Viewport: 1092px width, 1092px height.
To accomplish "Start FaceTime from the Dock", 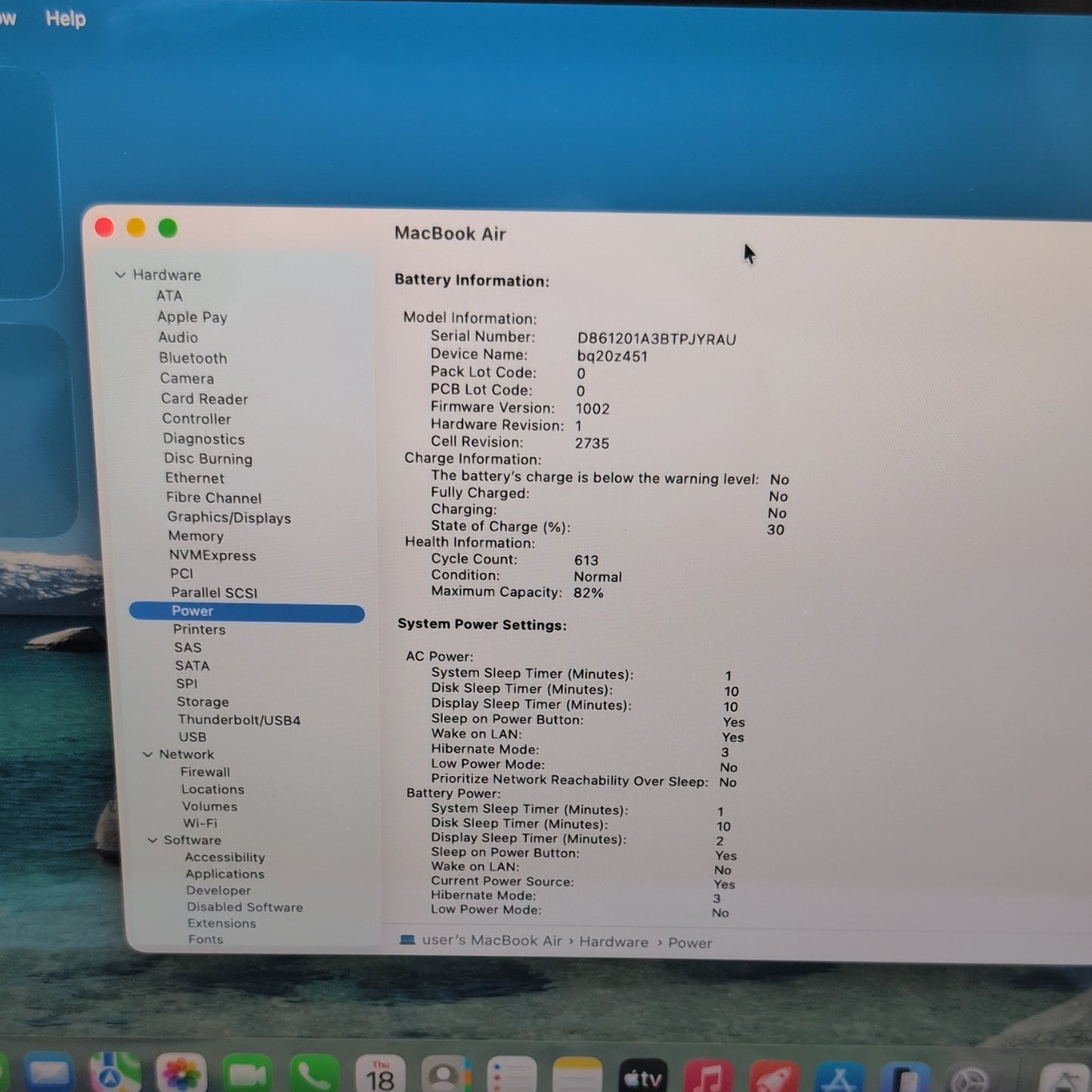I will [x=247, y=1073].
